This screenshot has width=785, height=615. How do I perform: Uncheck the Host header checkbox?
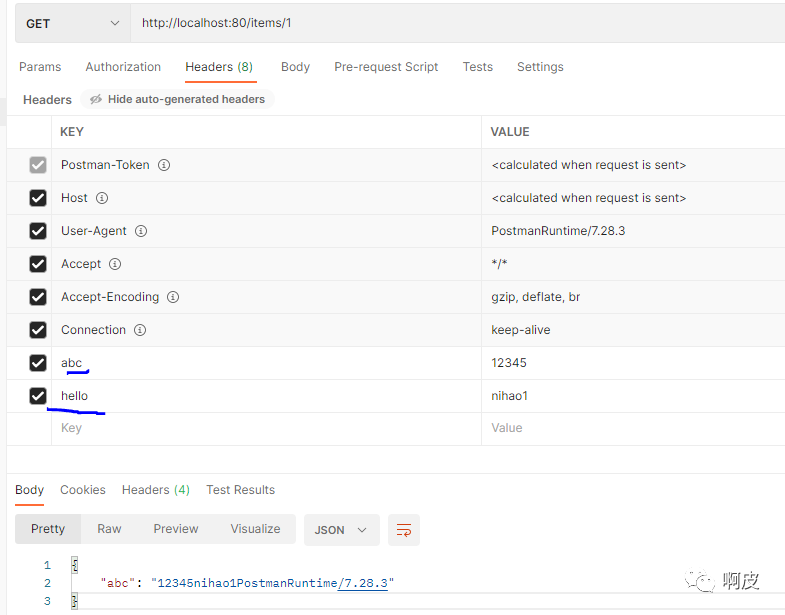tap(38, 198)
